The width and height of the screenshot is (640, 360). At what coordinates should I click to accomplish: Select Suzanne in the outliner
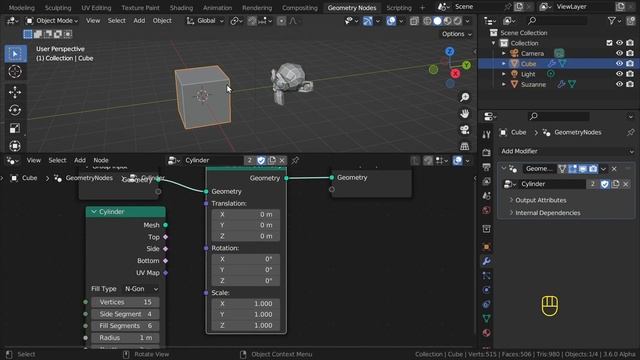pos(533,84)
